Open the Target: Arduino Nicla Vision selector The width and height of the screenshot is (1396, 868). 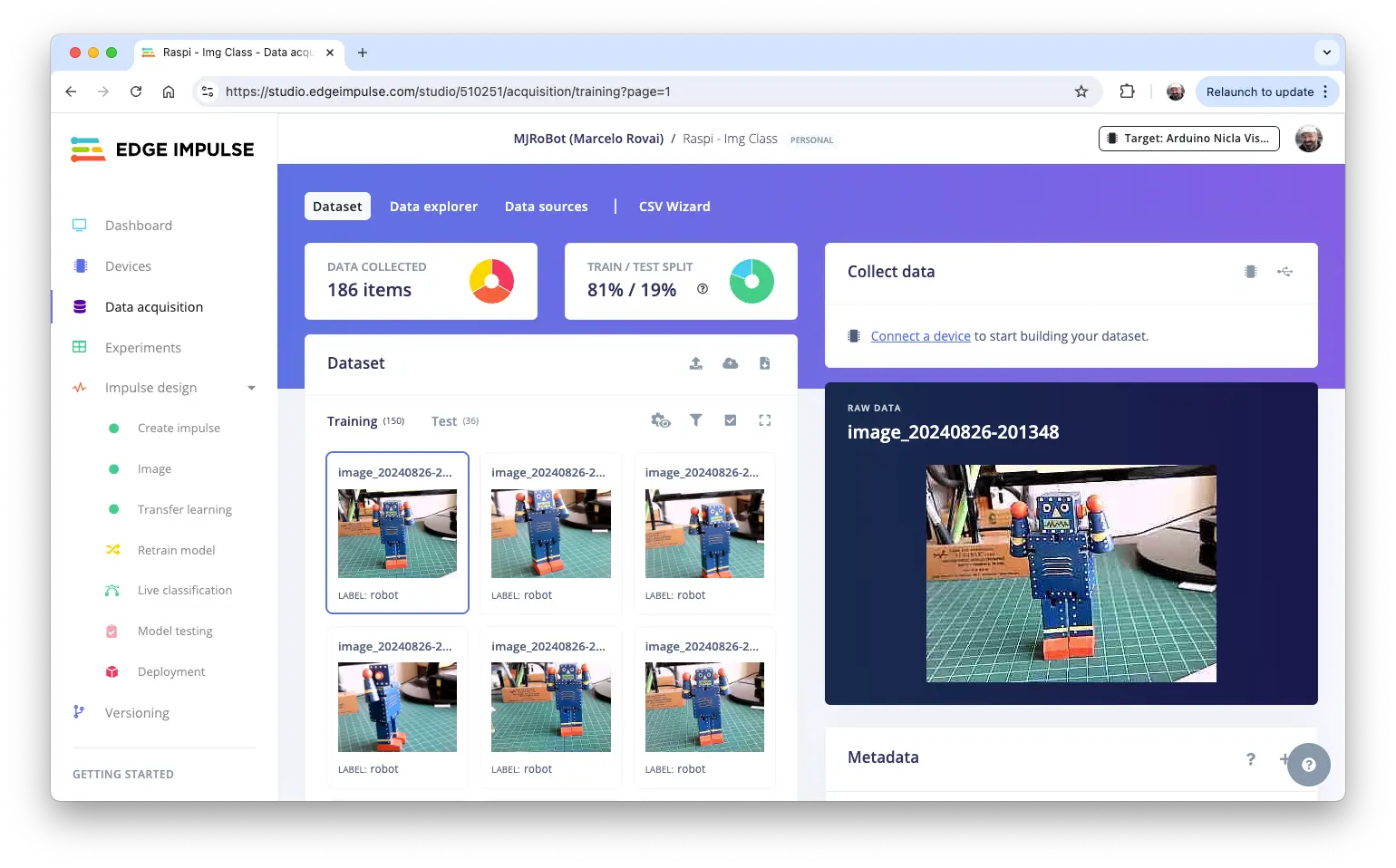1188,139
